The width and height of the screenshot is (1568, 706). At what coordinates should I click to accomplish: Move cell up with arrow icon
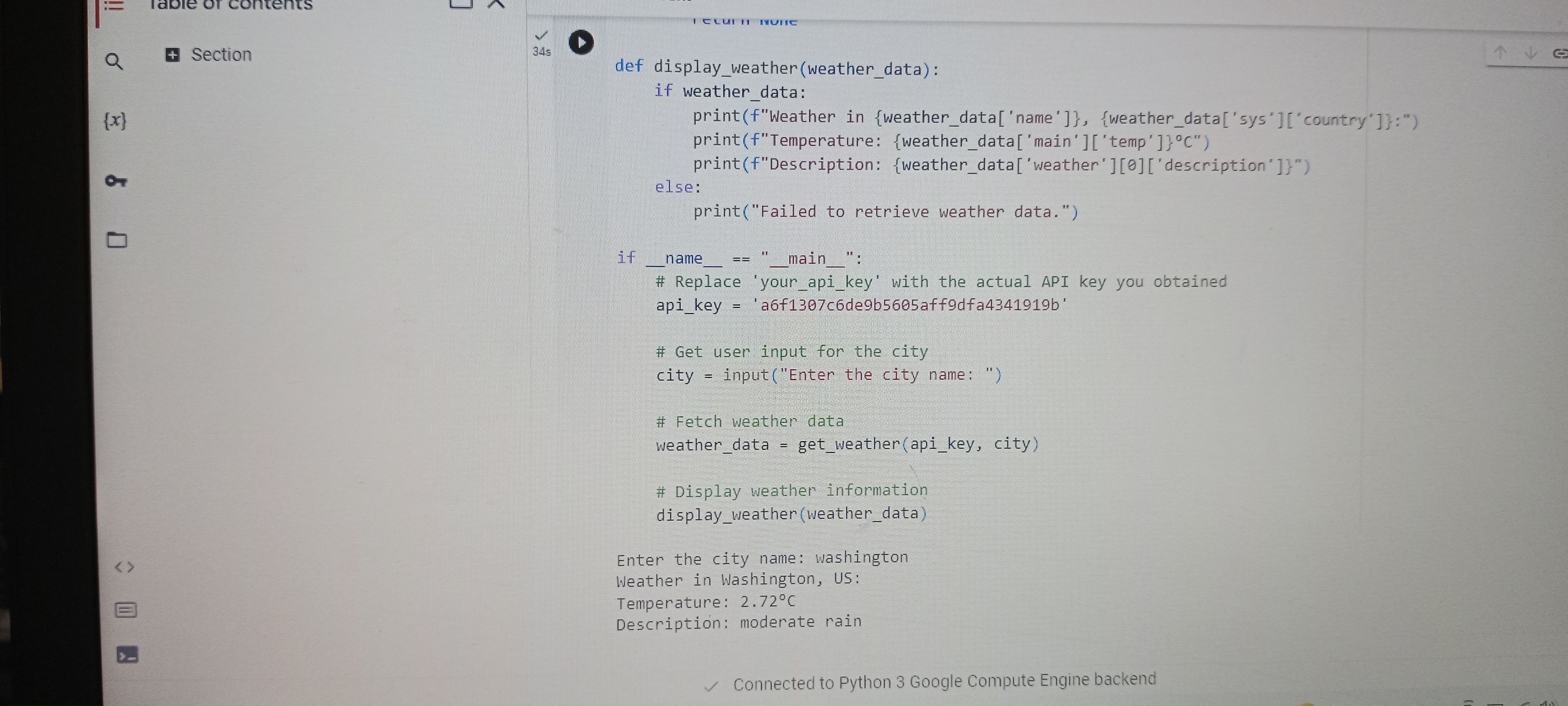click(1500, 53)
